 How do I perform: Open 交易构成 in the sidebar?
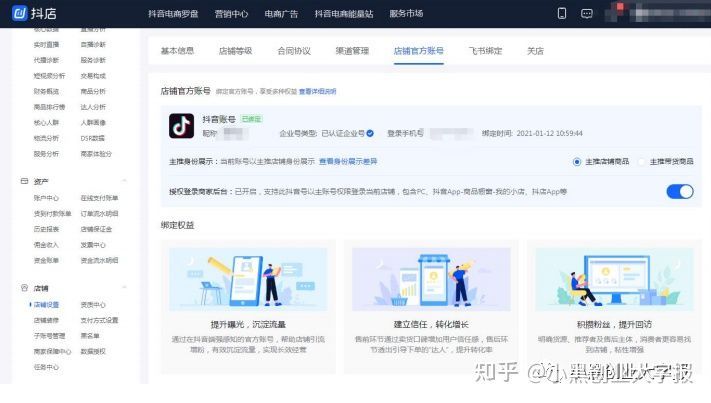click(93, 76)
